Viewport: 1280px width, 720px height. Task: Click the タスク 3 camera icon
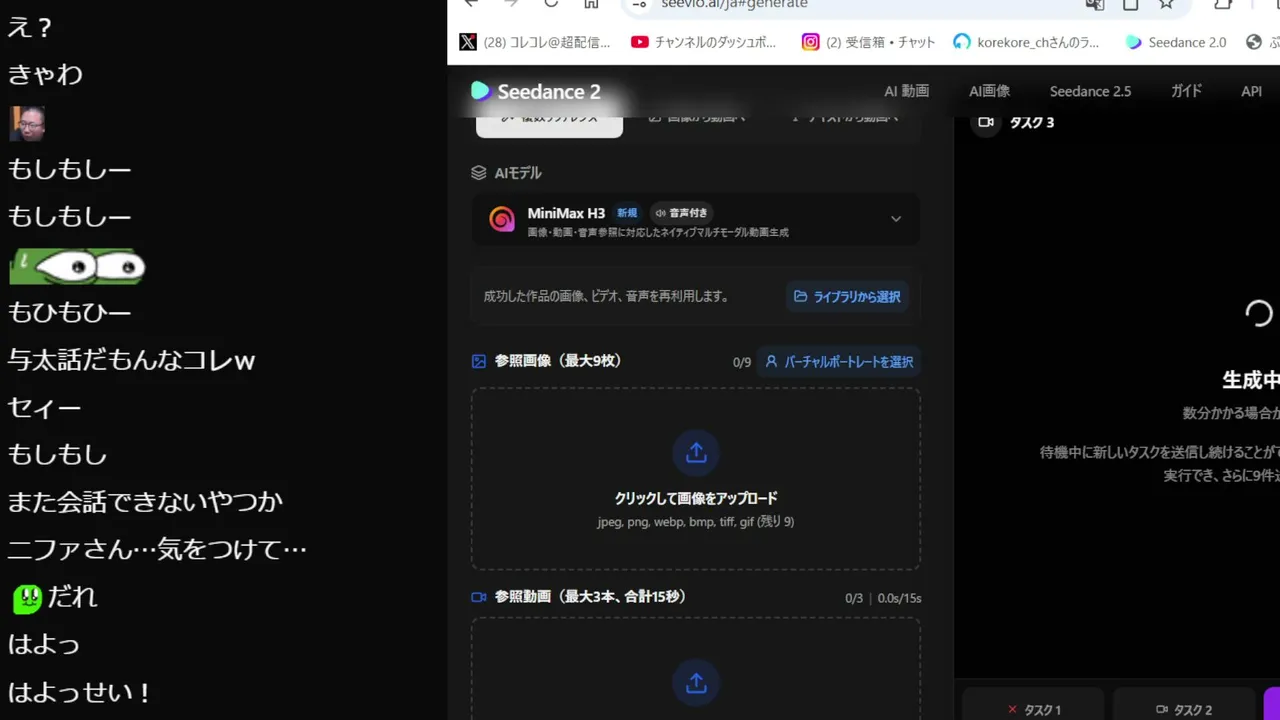(x=986, y=122)
